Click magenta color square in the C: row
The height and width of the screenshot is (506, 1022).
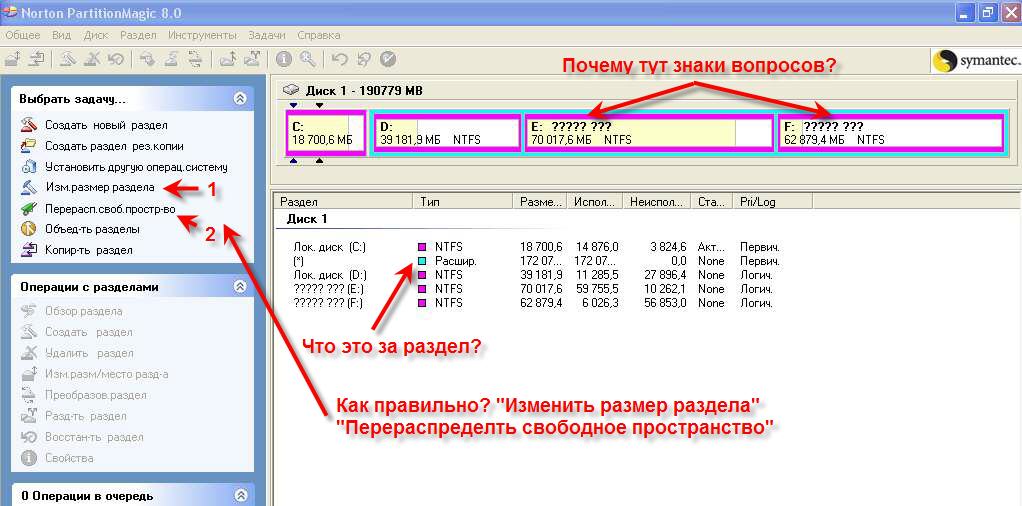[422, 247]
